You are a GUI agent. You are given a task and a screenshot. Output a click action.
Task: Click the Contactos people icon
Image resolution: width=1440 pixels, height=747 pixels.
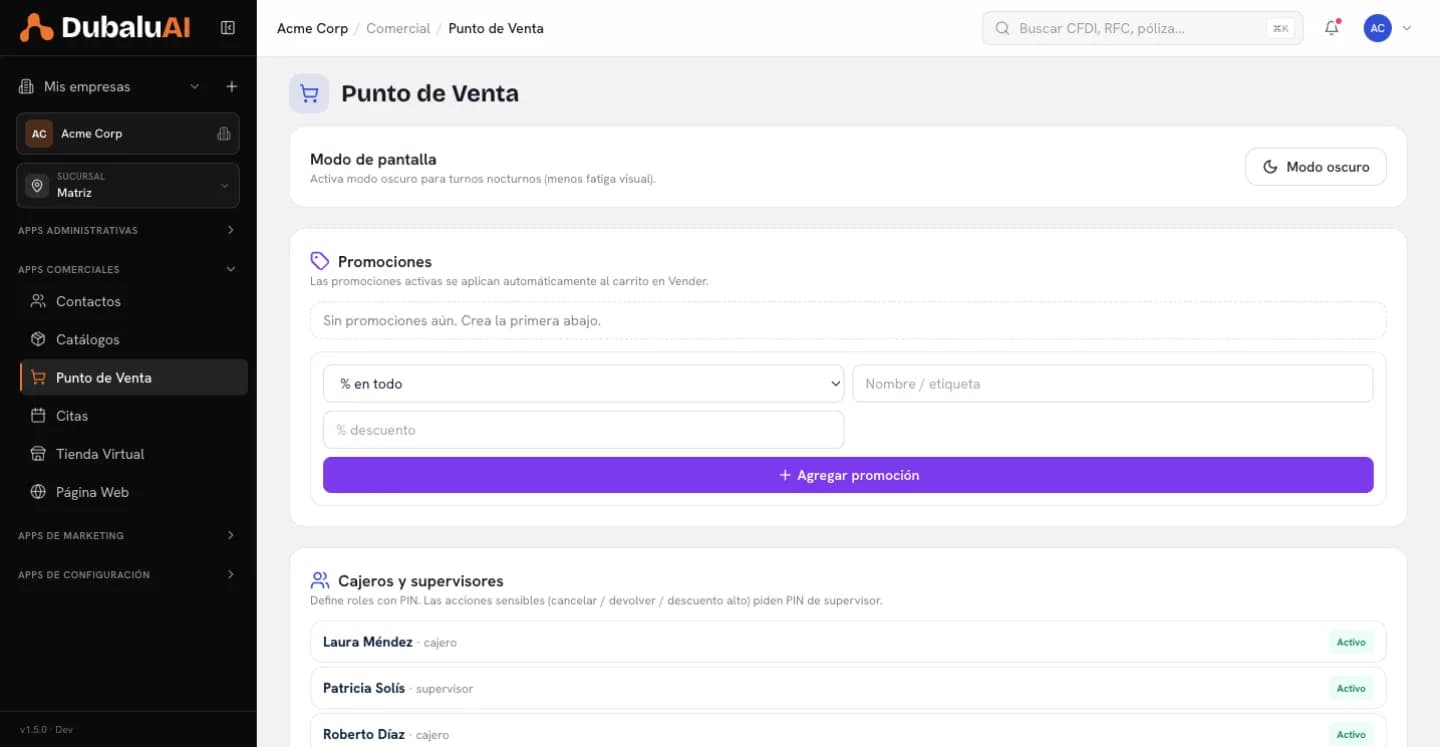click(x=38, y=301)
